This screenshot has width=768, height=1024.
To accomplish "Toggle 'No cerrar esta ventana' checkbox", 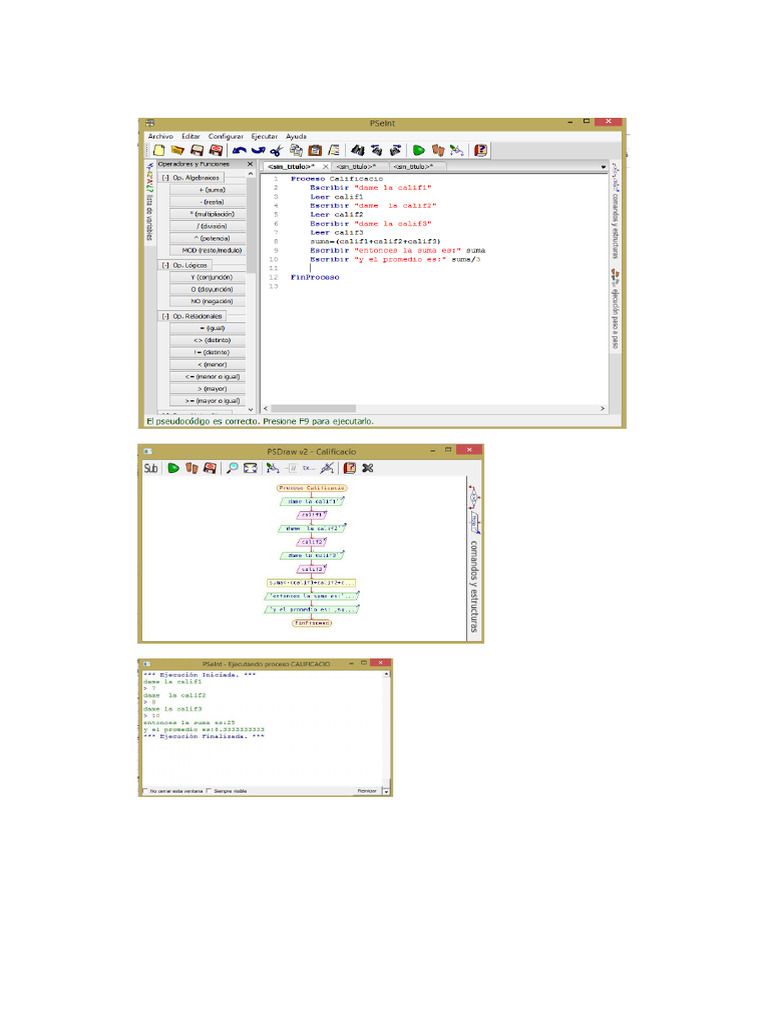I will pyautogui.click(x=146, y=790).
